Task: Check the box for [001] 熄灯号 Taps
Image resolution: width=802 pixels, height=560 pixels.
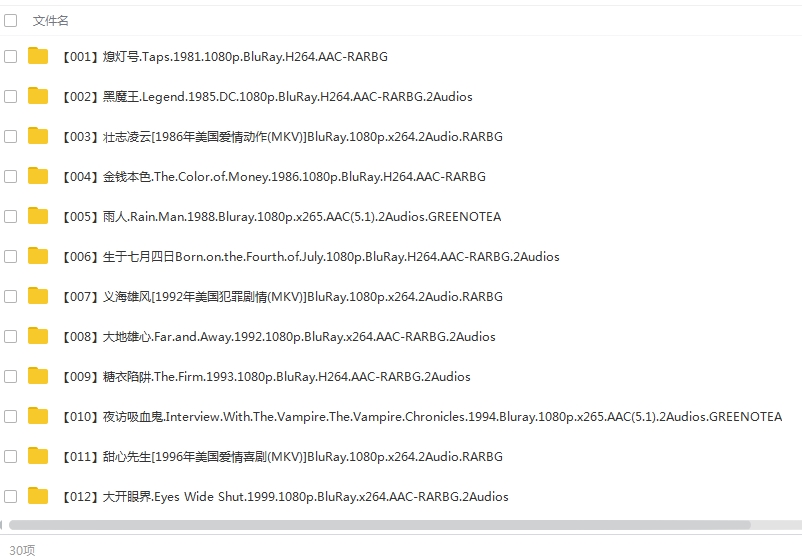Action: [10, 56]
